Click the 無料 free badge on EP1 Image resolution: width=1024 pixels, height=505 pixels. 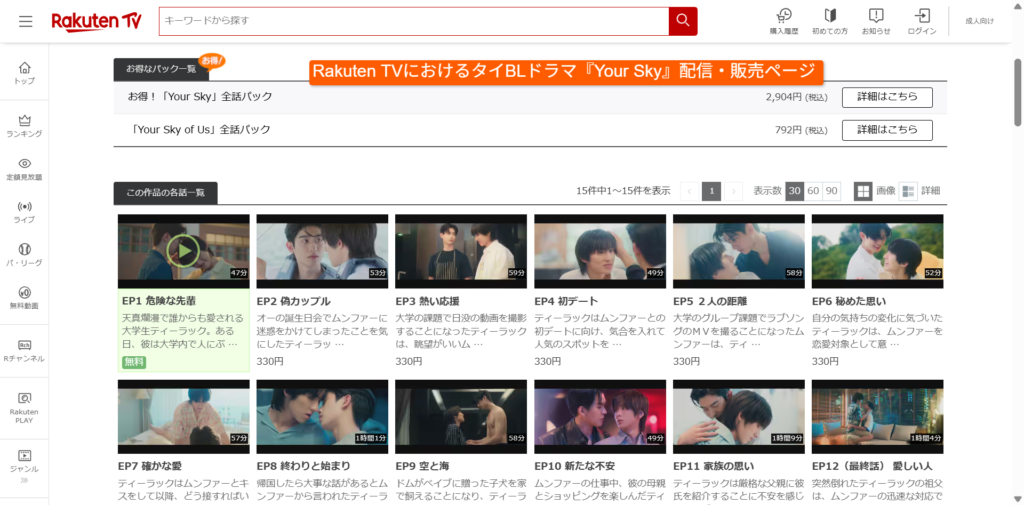click(x=134, y=362)
